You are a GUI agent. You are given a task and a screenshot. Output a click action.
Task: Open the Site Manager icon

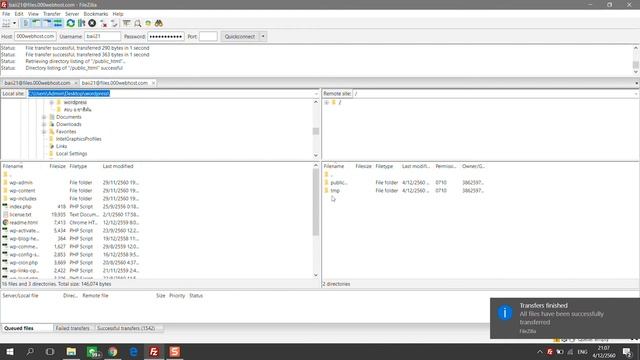tap(6, 23)
